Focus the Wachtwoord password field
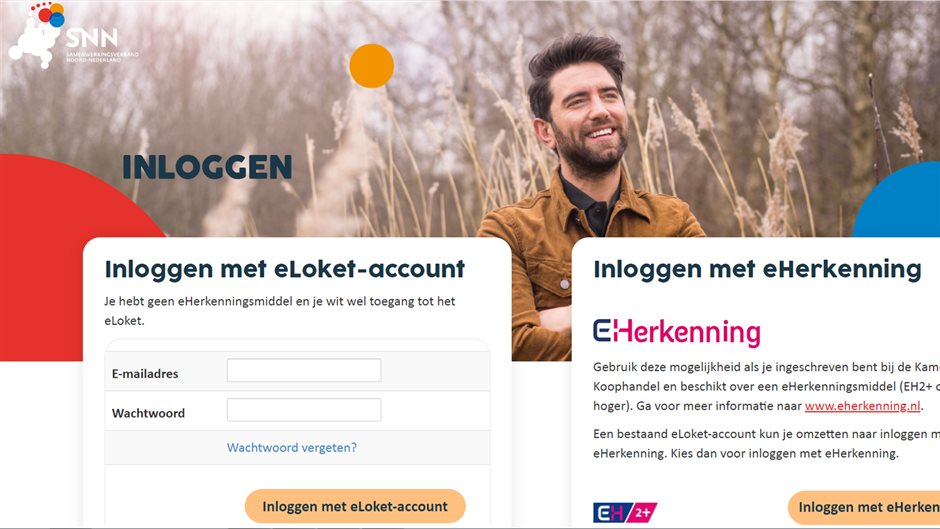 (304, 410)
